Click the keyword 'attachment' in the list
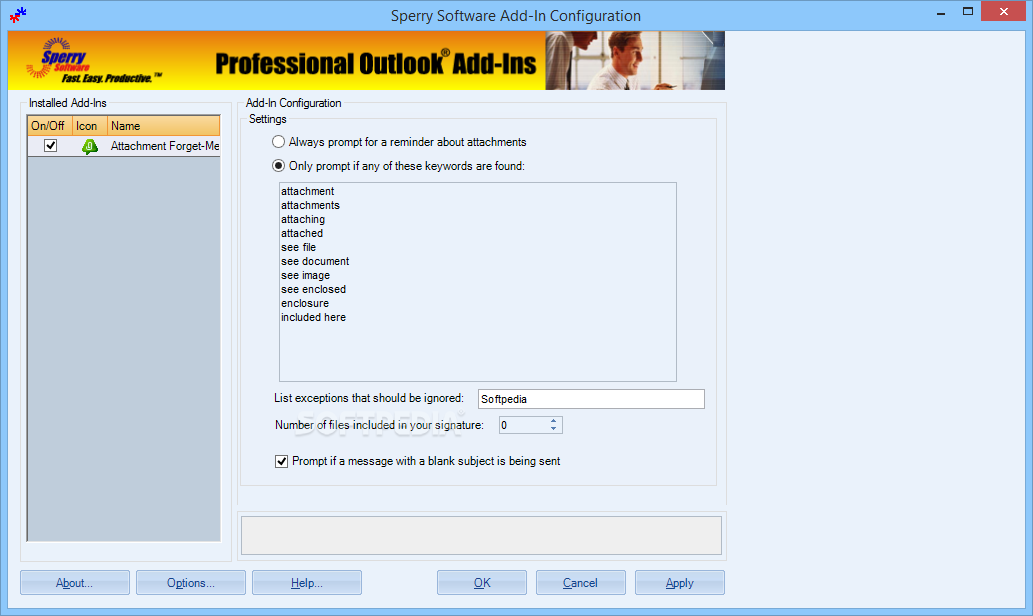The width and height of the screenshot is (1033, 616). 308,191
